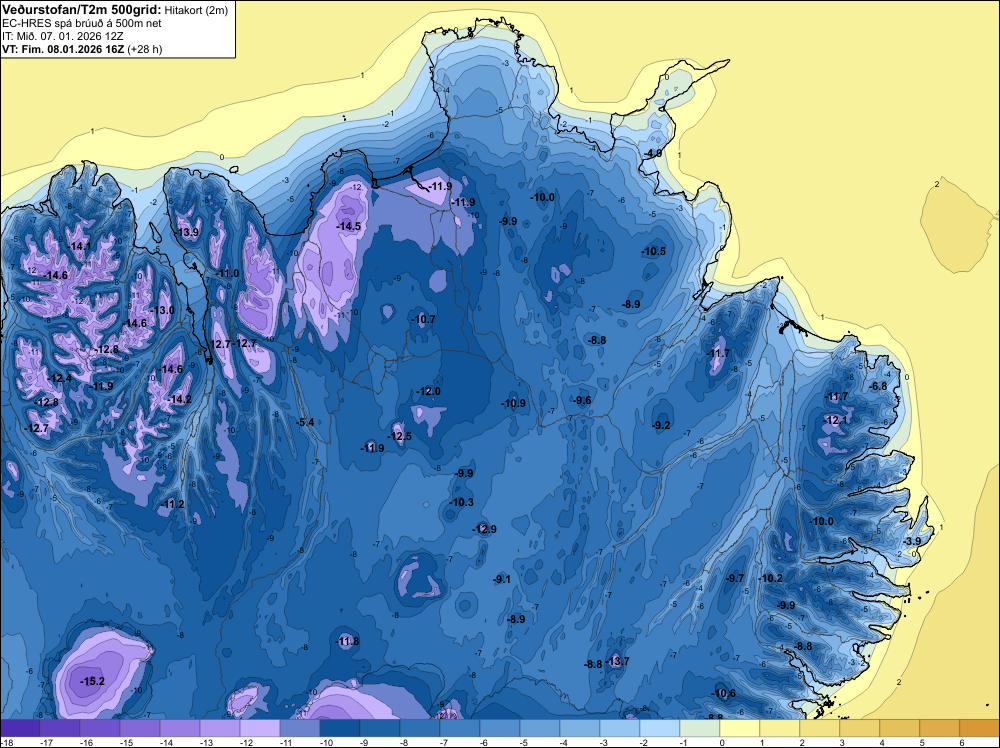The width and height of the screenshot is (1000, 748).
Task: Click the -18 label on the legend
Action: [8, 742]
